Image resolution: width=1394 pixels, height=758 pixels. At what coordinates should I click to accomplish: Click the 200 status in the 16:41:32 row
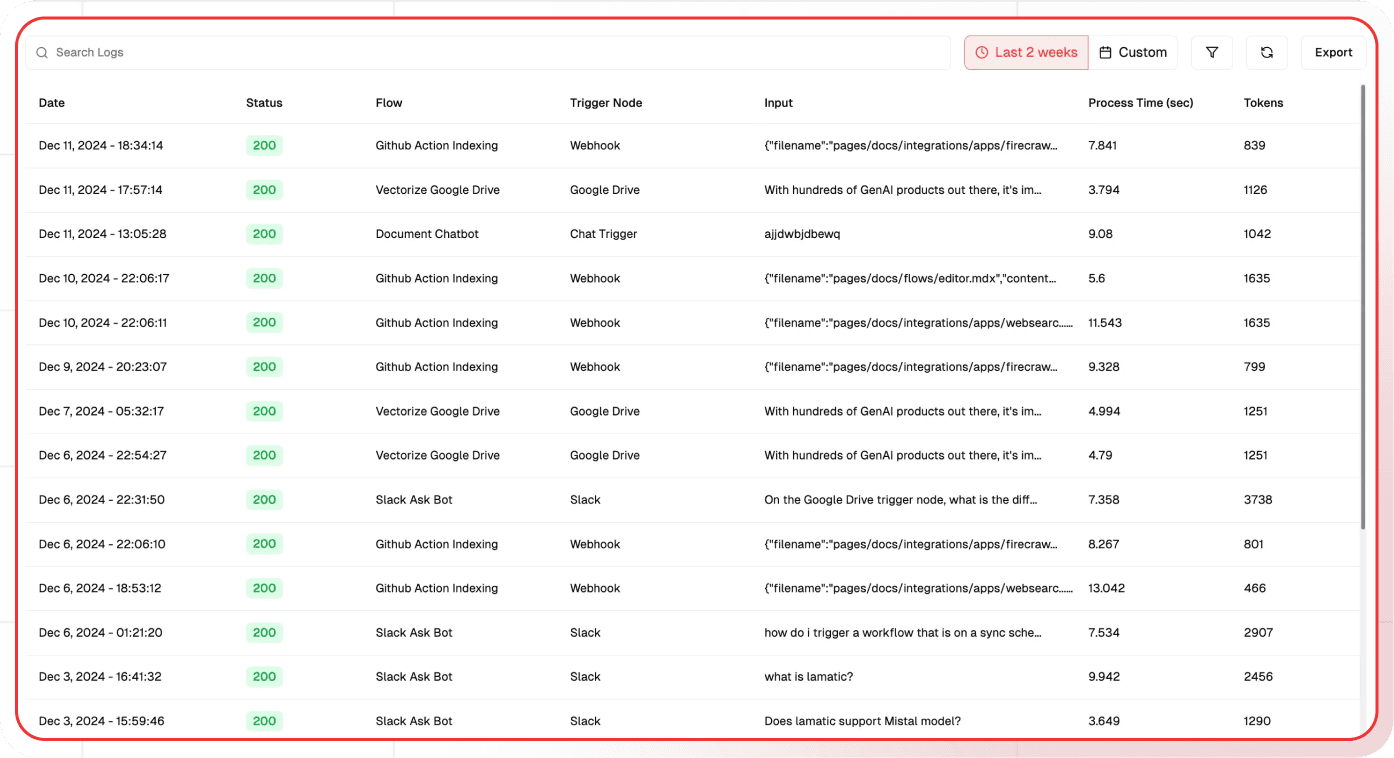click(x=264, y=677)
